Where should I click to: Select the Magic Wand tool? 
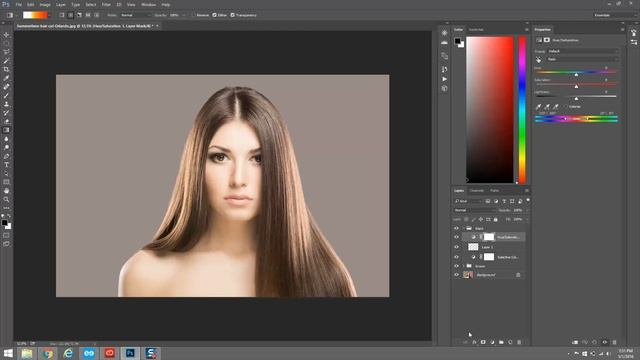point(6,60)
